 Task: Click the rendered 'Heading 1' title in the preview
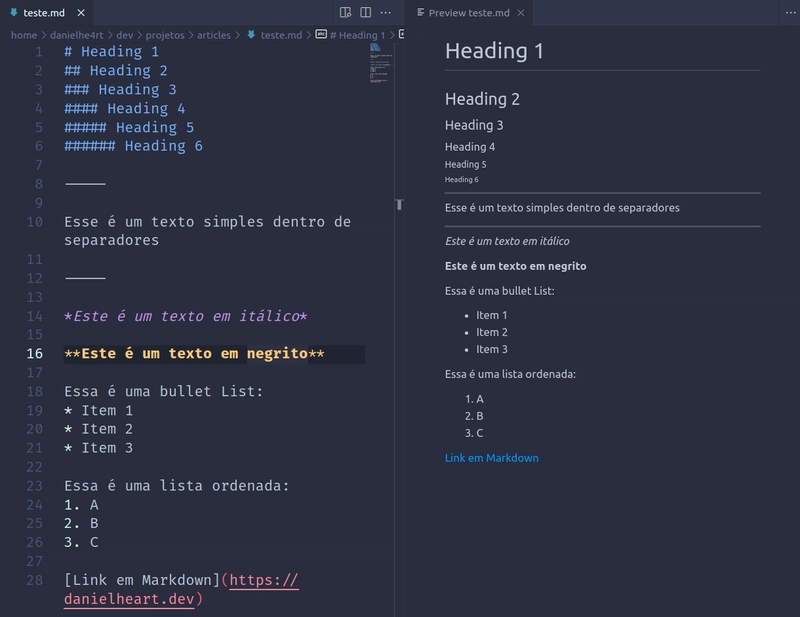494,51
